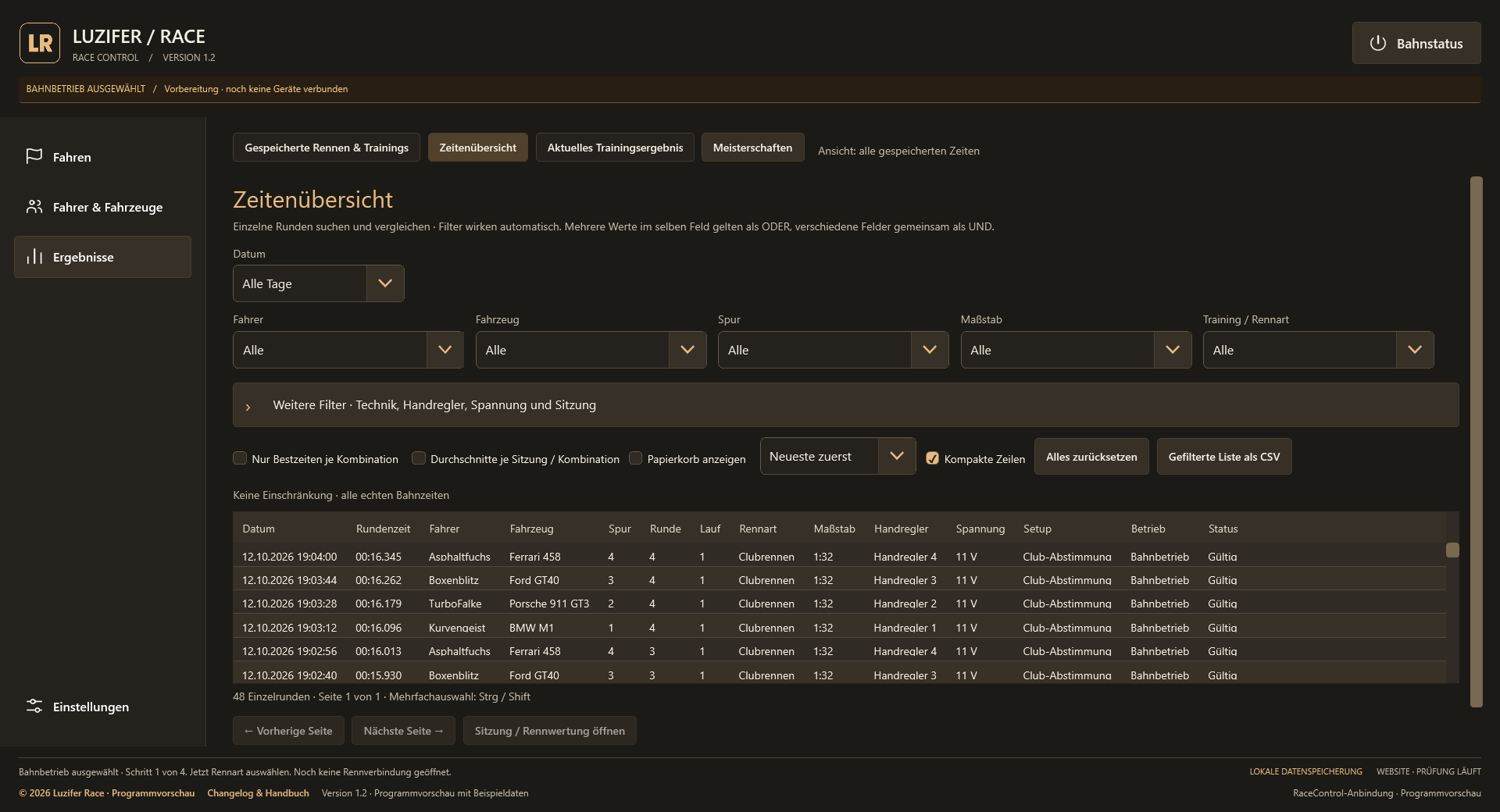This screenshot has width=1500, height=812.
Task: Select the Ergebnisse bar chart icon
Action: pos(34,257)
